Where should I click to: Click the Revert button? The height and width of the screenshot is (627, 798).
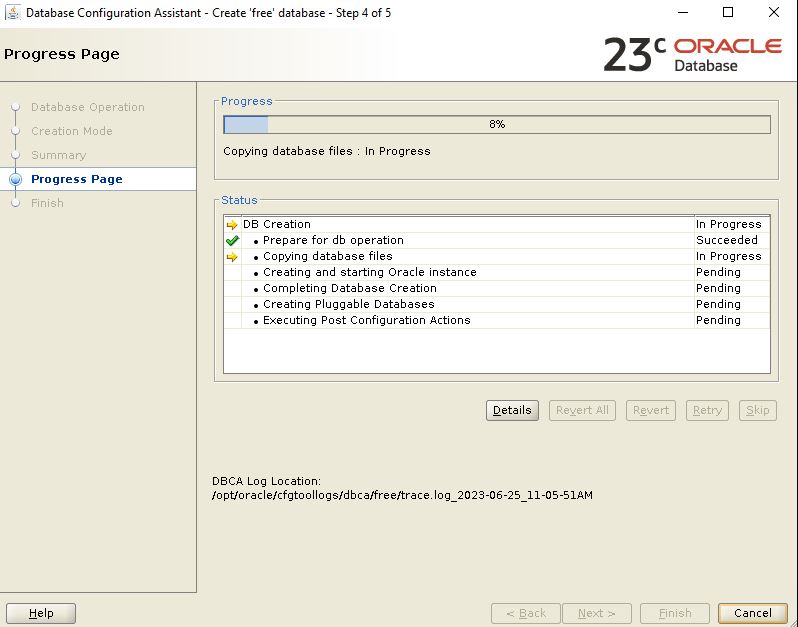pyautogui.click(x=650, y=410)
